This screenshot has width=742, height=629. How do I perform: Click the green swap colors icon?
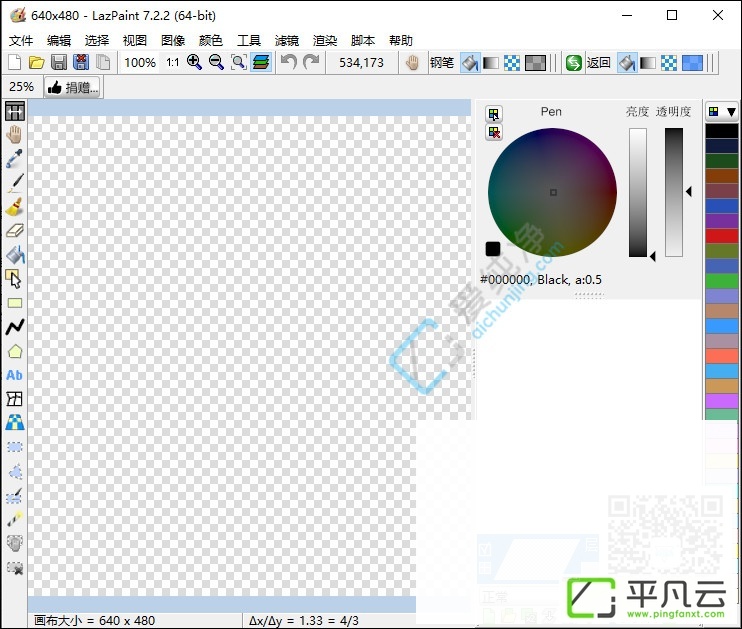click(x=574, y=62)
